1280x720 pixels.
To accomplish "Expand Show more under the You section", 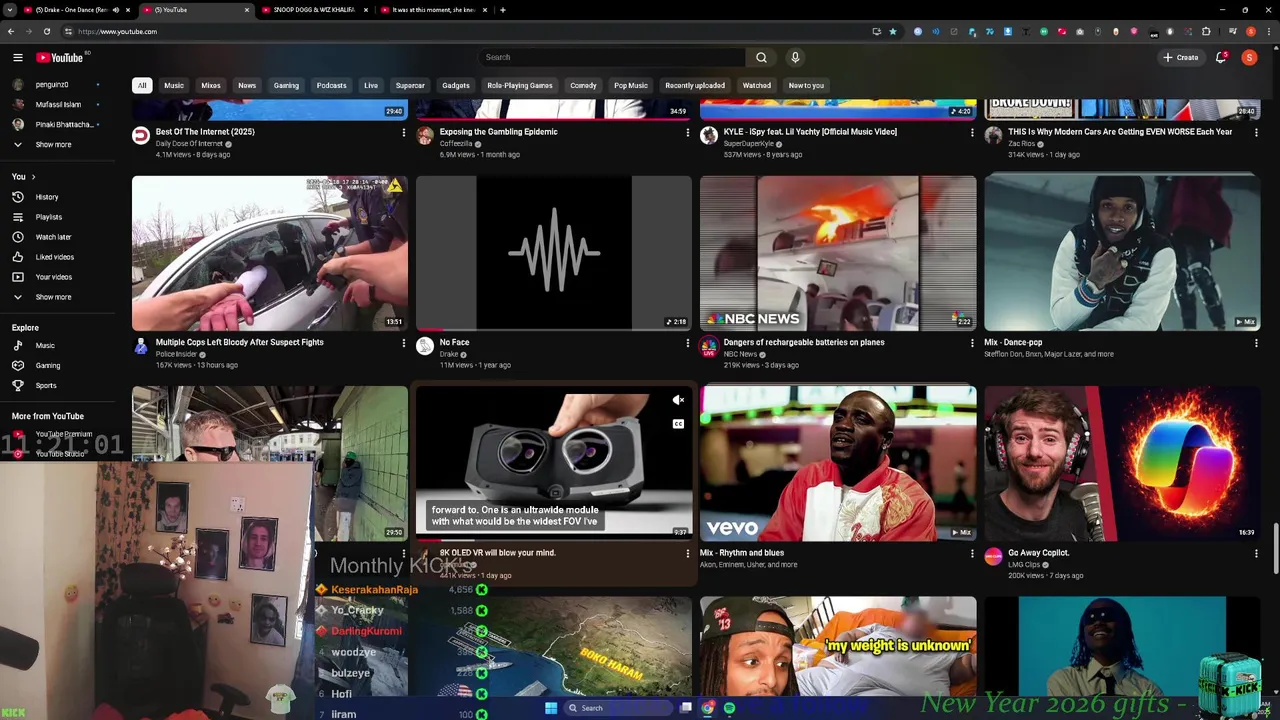I will pyautogui.click(x=53, y=297).
